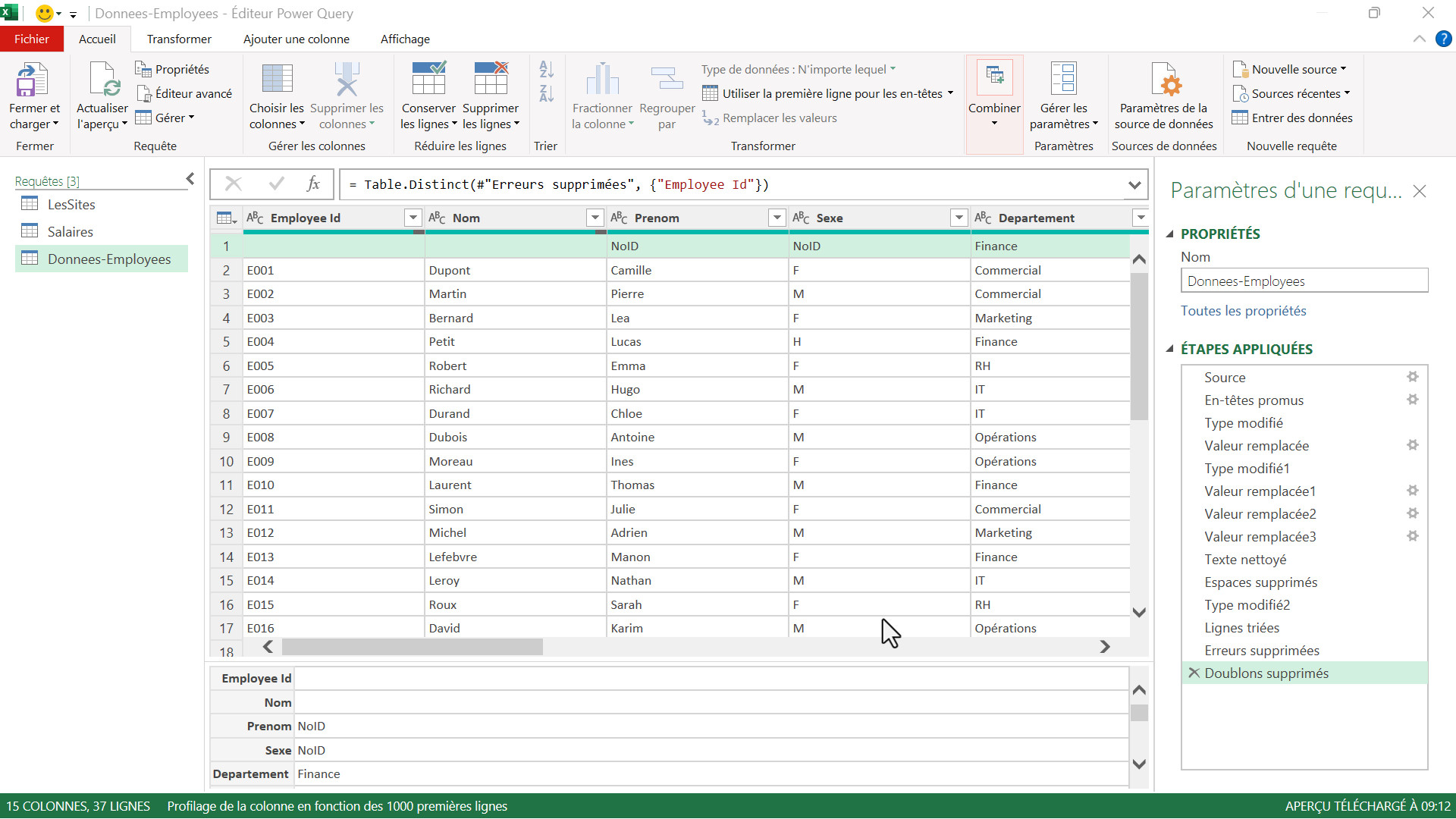Click the query Nom input field
Screen dimensions: 1456x819
pyautogui.click(x=1304, y=281)
